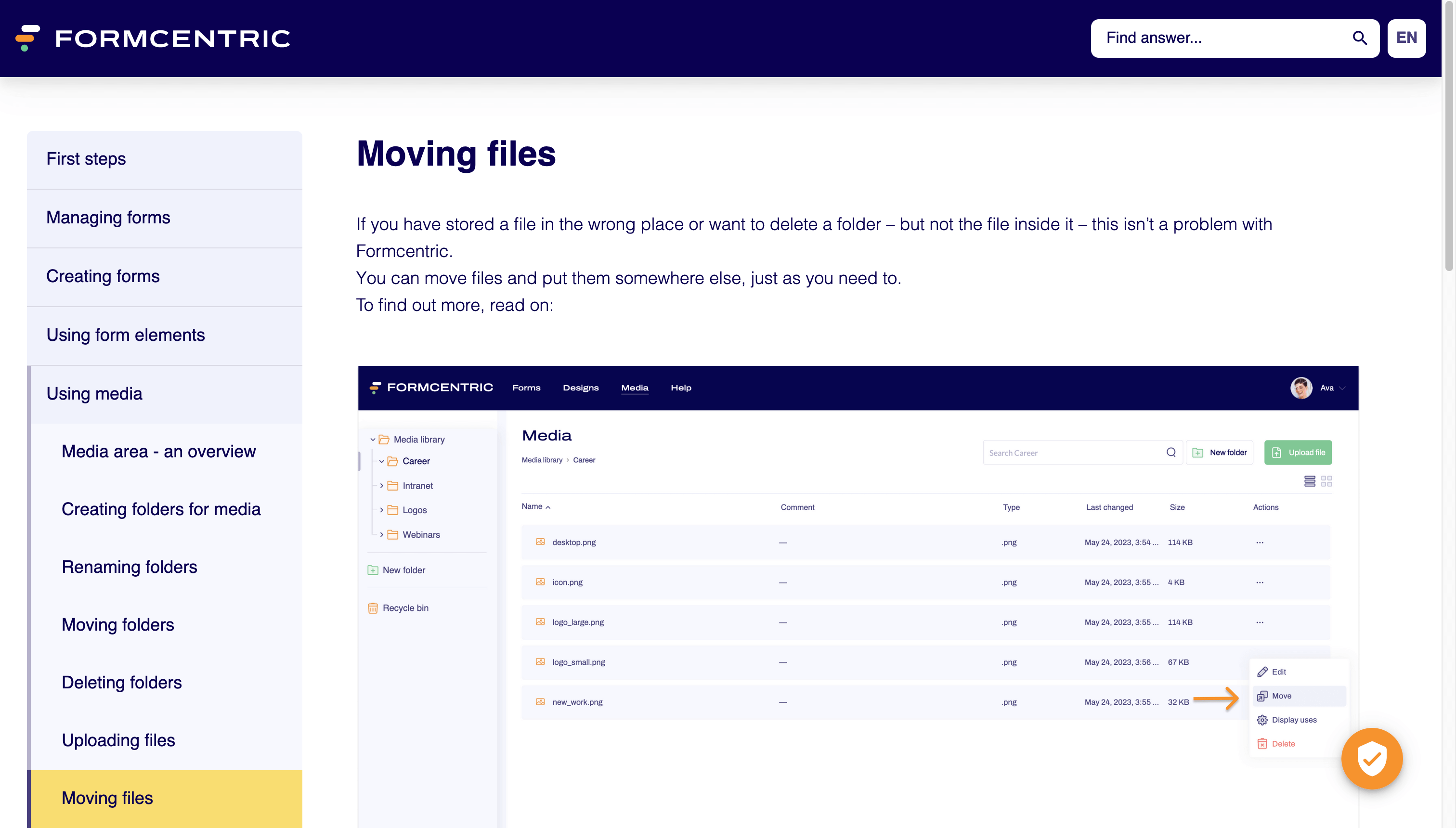Viewport: 1456px width, 828px height.
Task: Click the new_work.png image file icon
Action: coord(540,702)
